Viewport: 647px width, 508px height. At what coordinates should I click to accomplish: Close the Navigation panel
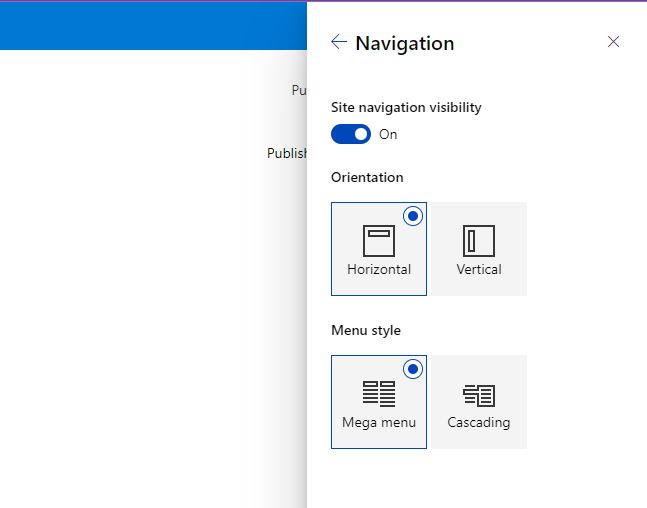[x=613, y=42]
